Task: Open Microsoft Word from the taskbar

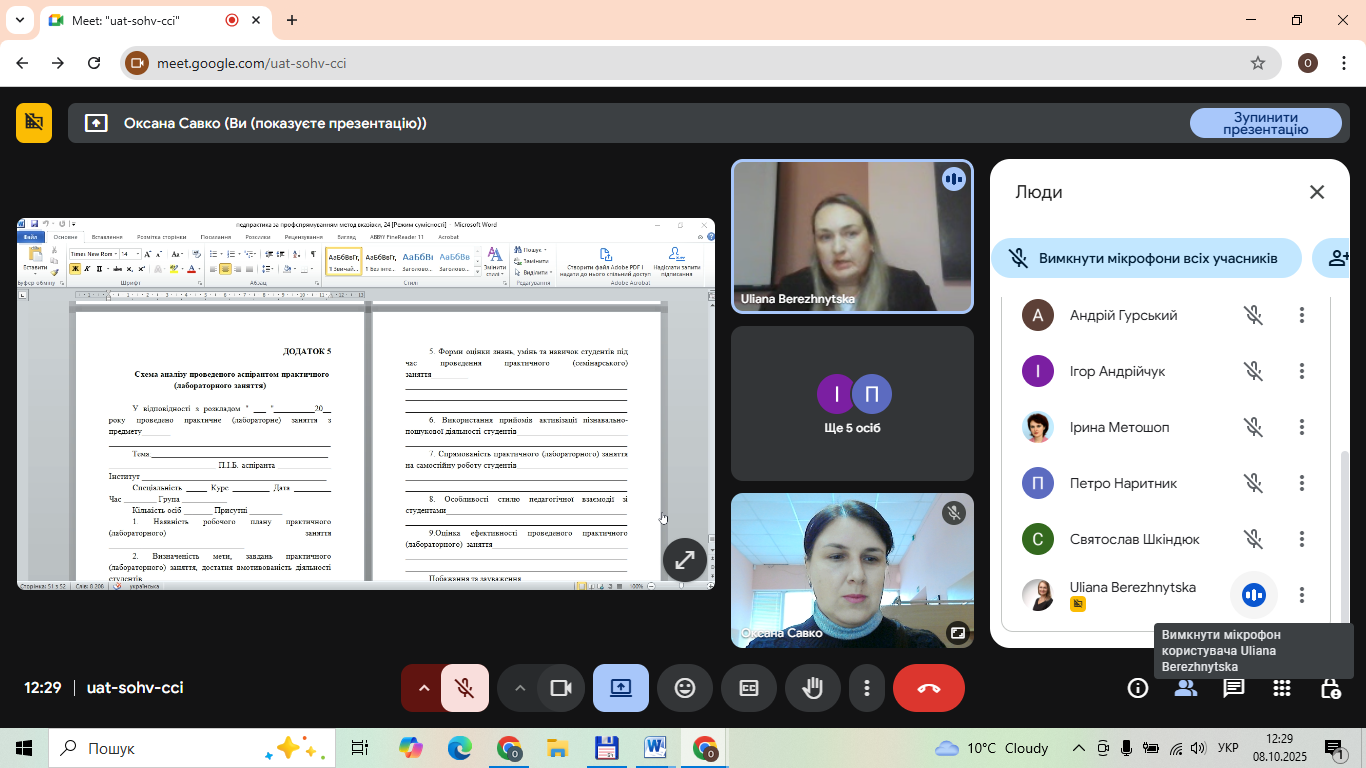Action: [655, 748]
